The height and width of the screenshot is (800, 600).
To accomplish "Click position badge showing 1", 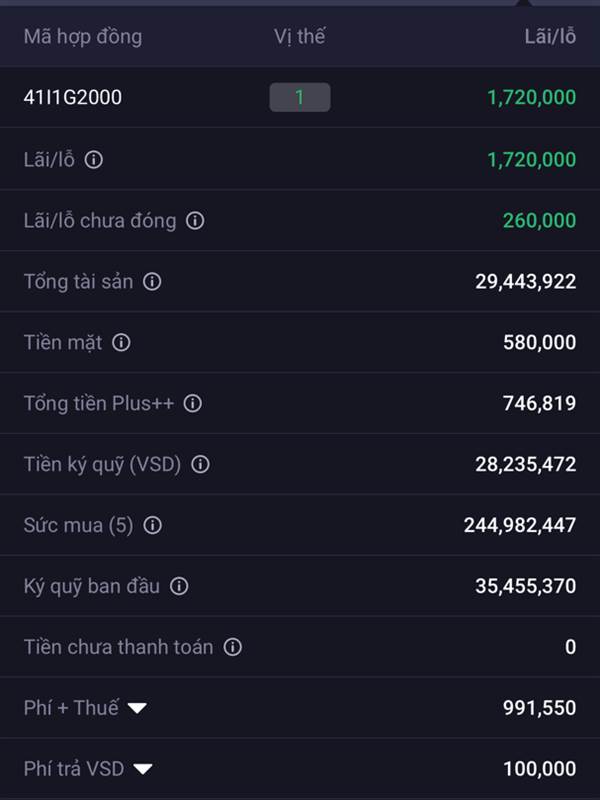I will pos(299,98).
